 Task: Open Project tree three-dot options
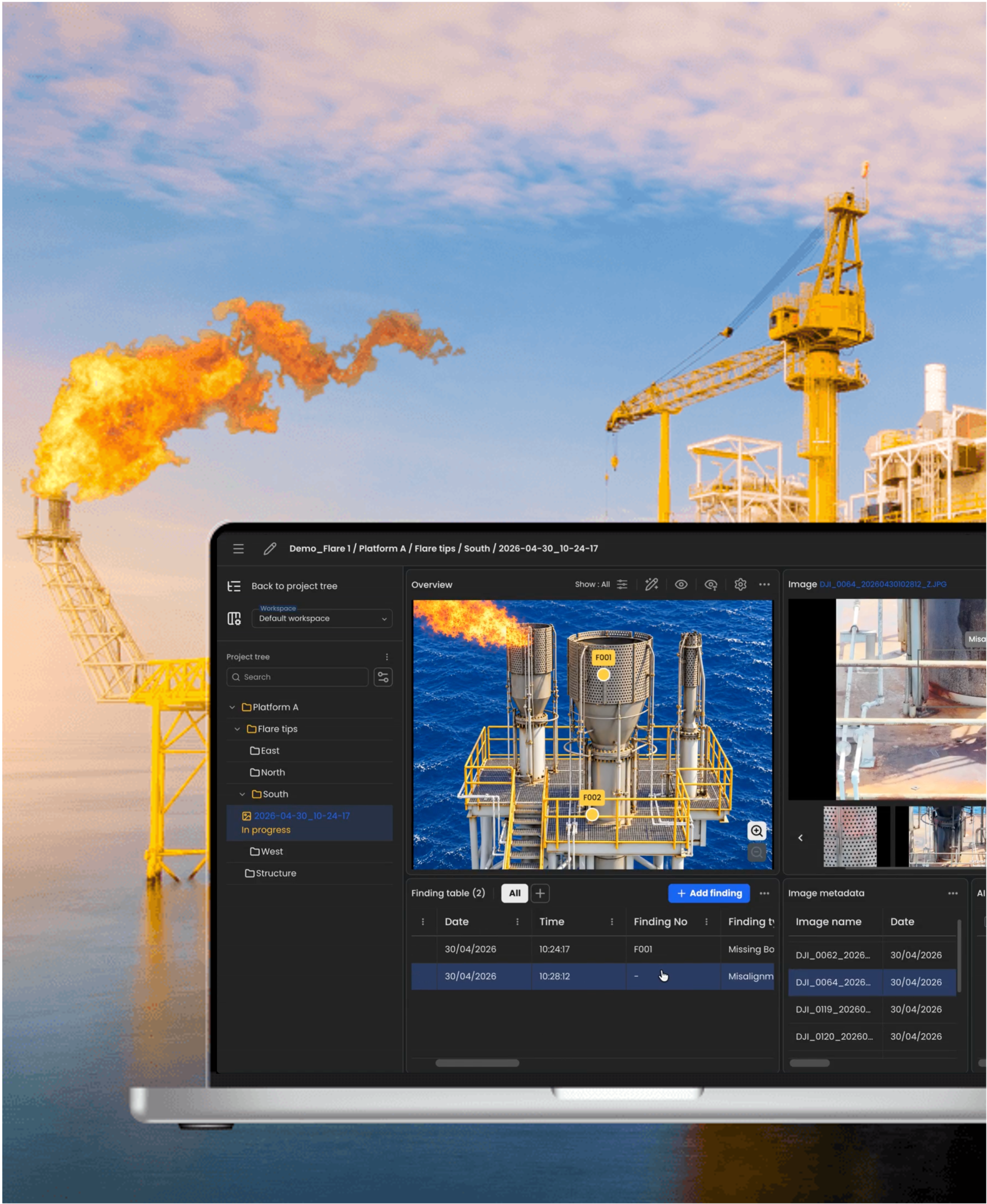tap(387, 657)
